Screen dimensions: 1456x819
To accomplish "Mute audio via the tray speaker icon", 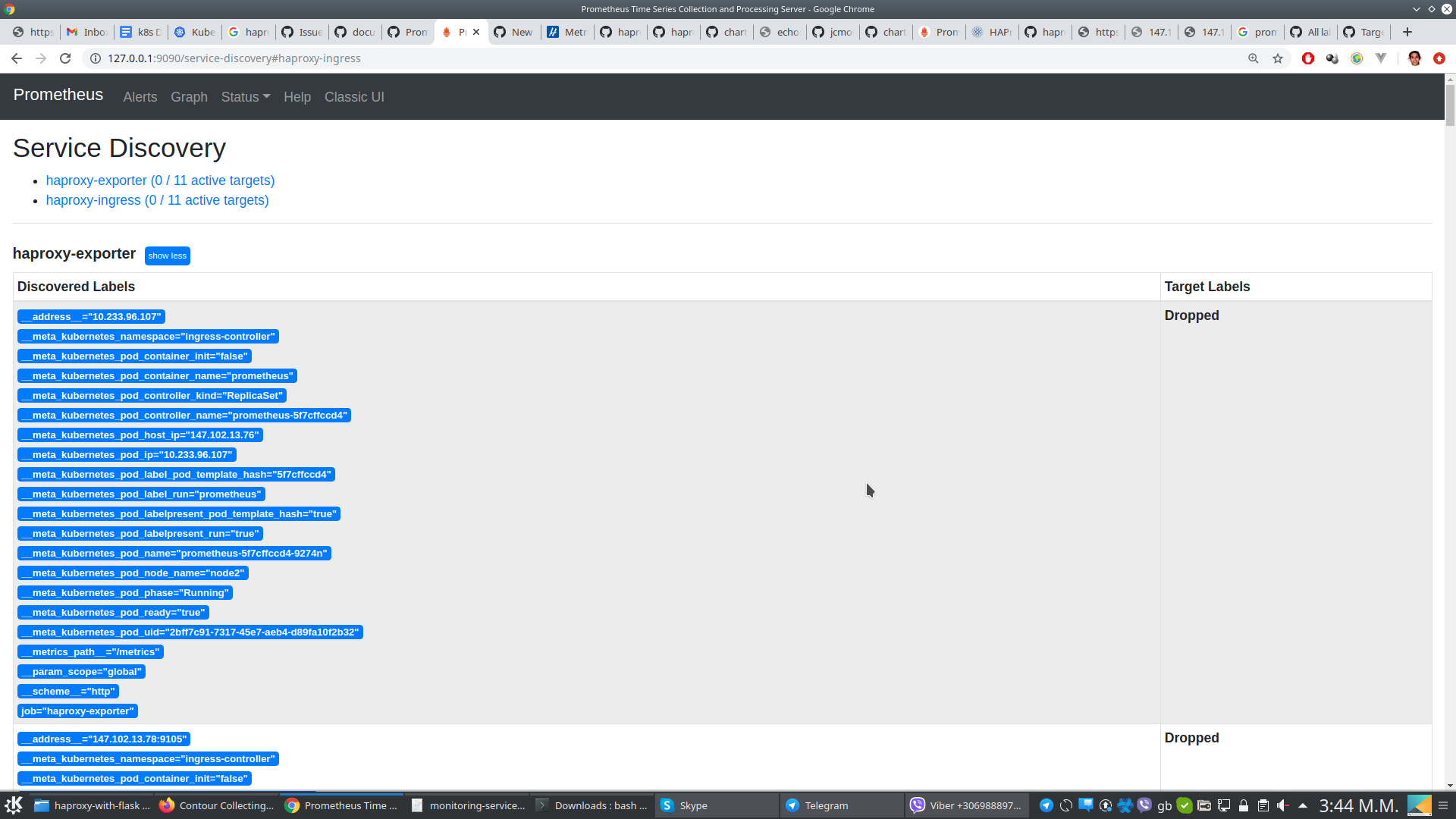I will click(x=1282, y=805).
